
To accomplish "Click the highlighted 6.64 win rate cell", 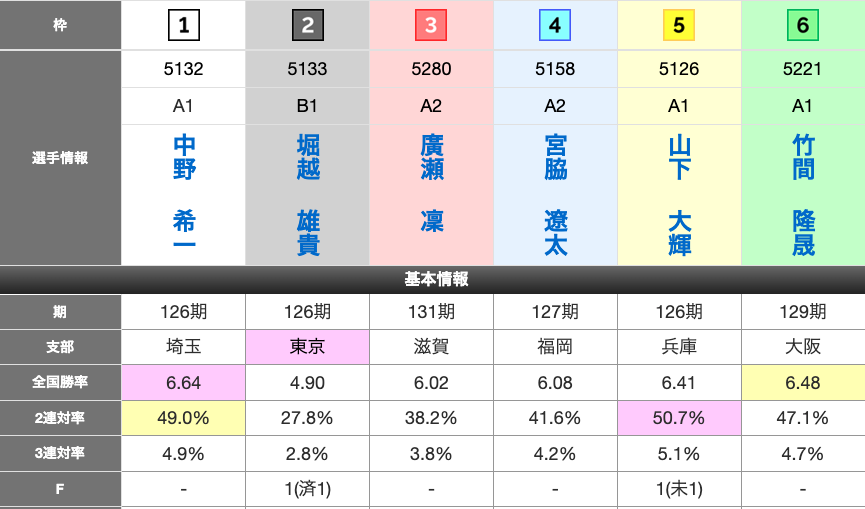I will tap(184, 383).
